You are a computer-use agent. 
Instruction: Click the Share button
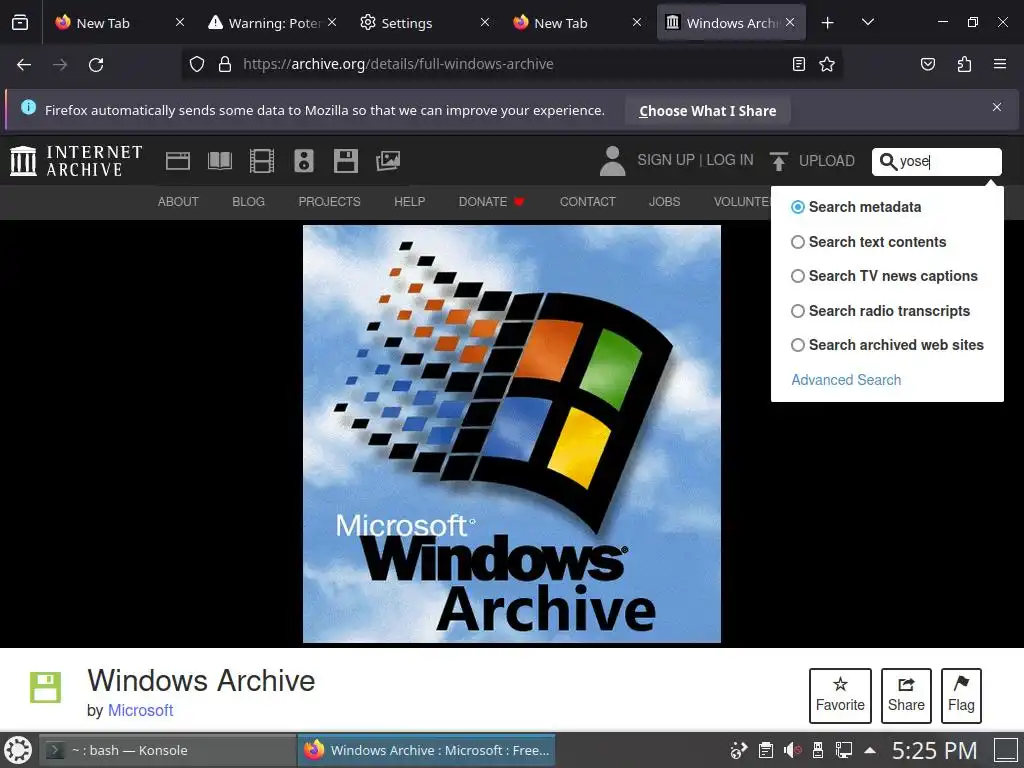point(906,696)
